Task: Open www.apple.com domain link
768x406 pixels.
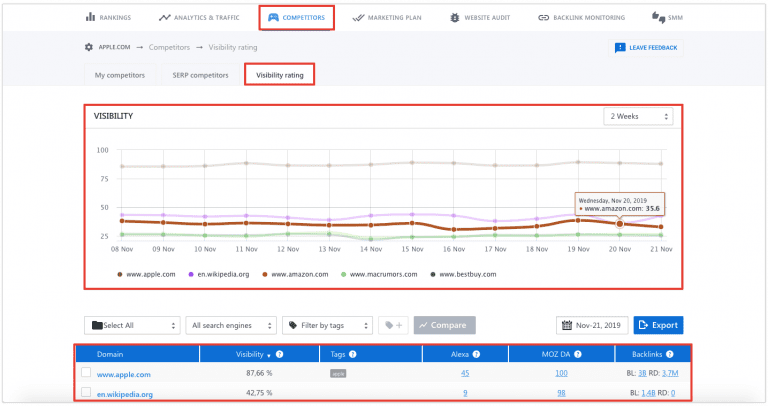Action: (123, 374)
